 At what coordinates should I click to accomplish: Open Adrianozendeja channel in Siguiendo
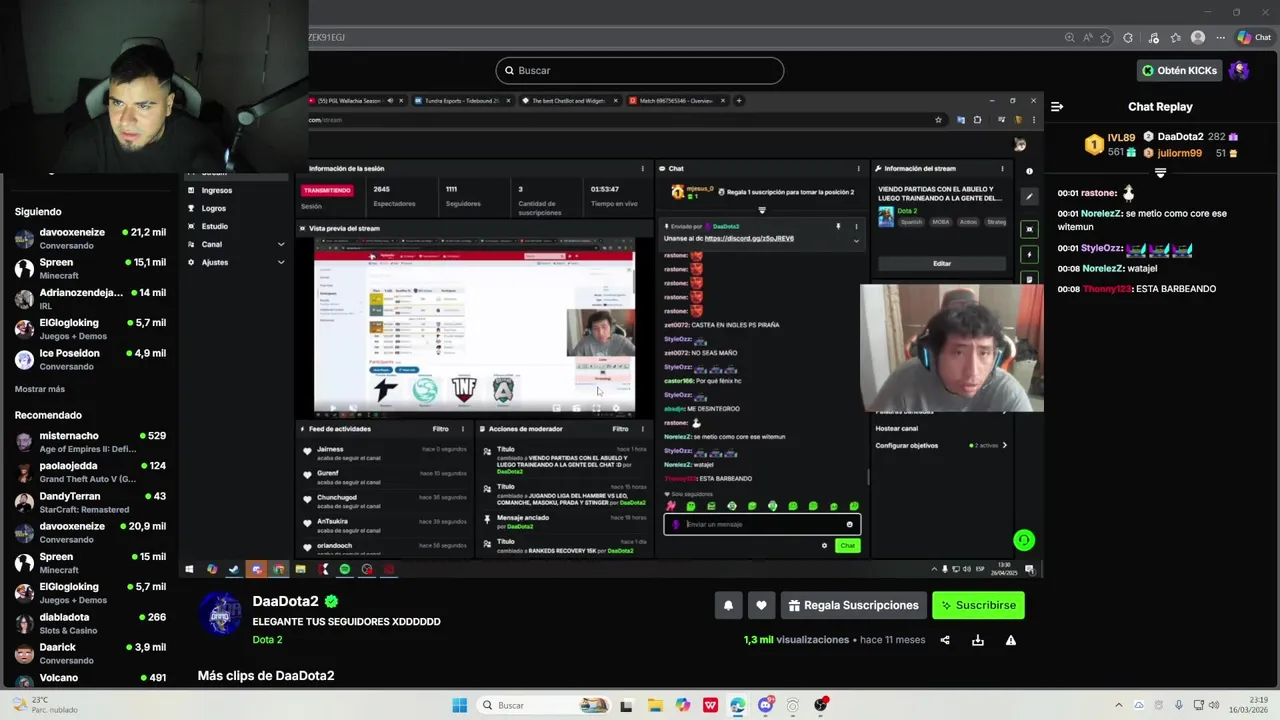[90, 299]
